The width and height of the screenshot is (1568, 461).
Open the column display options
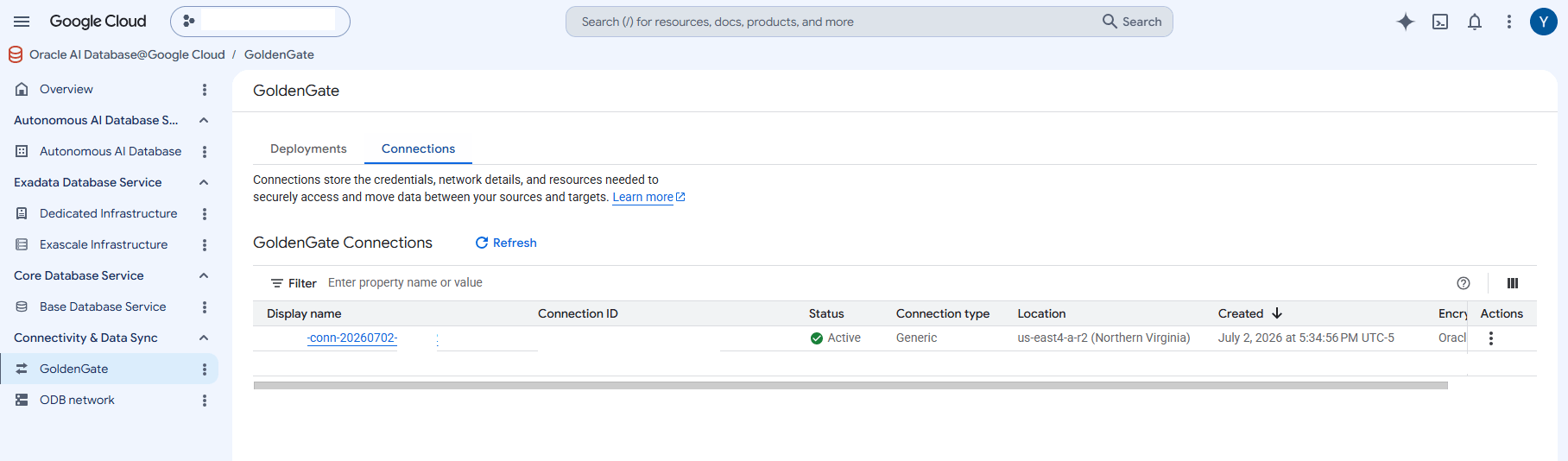[1513, 283]
